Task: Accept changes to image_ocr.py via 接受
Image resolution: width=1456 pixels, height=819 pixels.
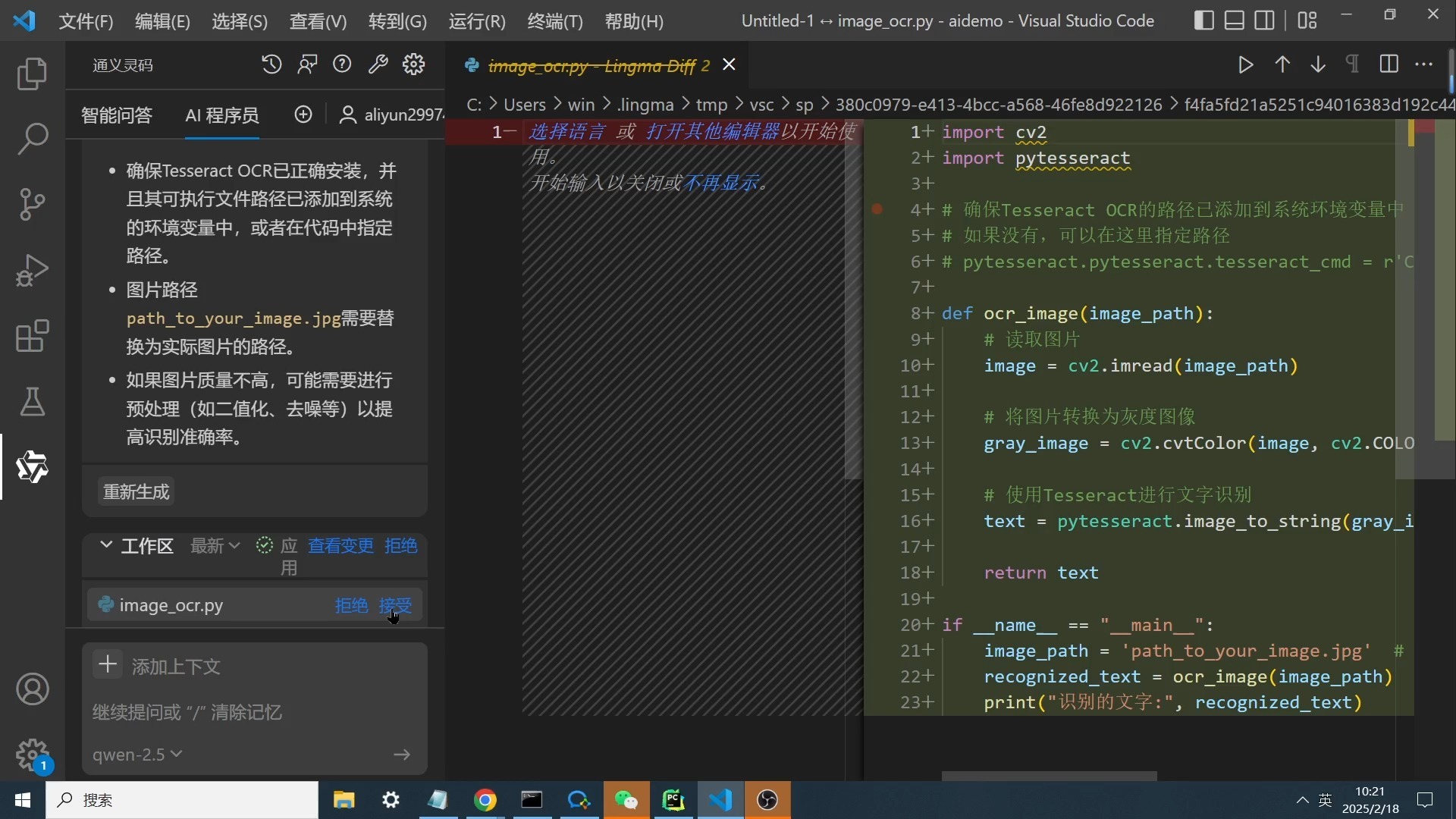Action: pyautogui.click(x=395, y=606)
